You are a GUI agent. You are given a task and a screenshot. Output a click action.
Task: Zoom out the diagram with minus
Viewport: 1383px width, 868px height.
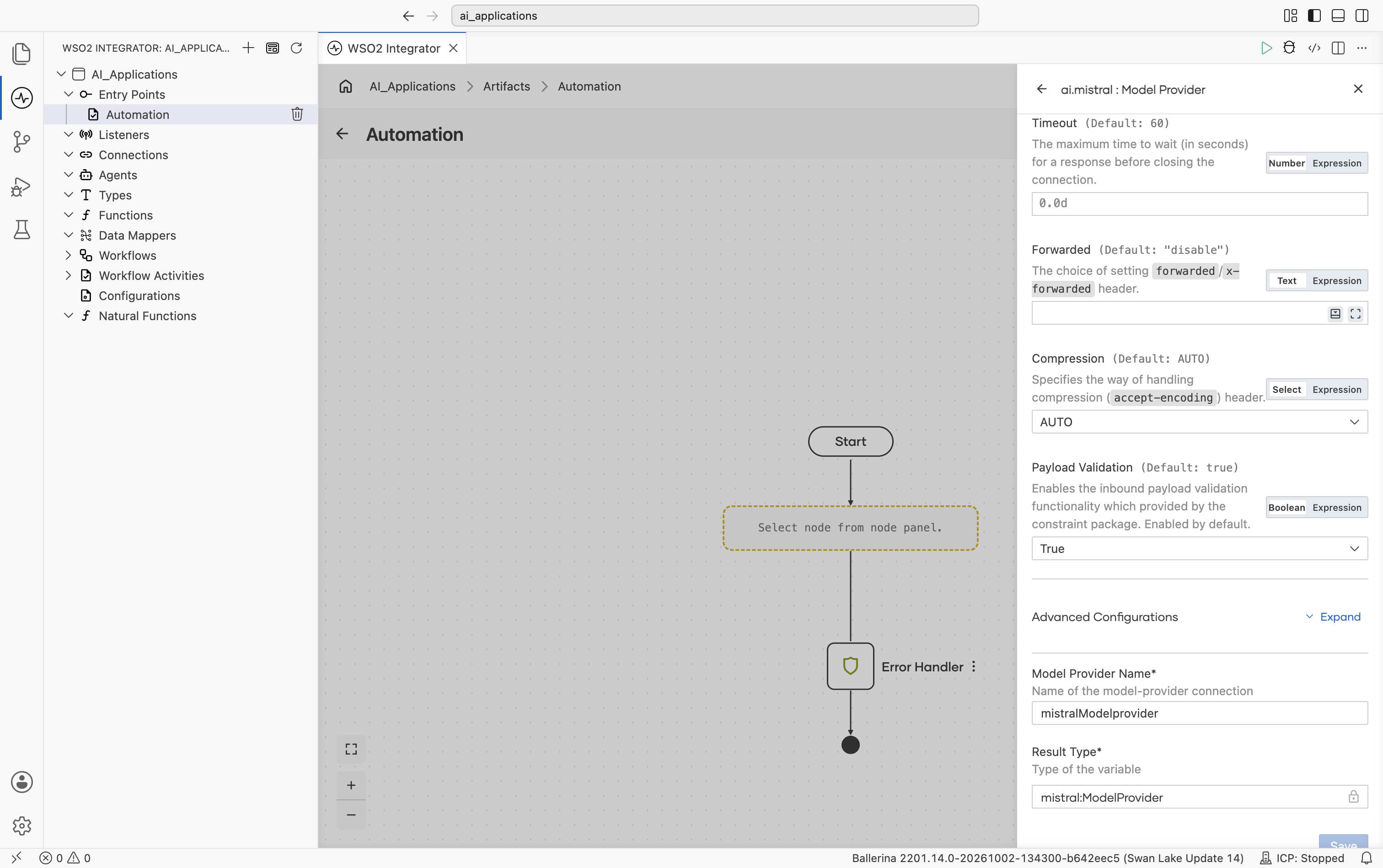coord(351,814)
